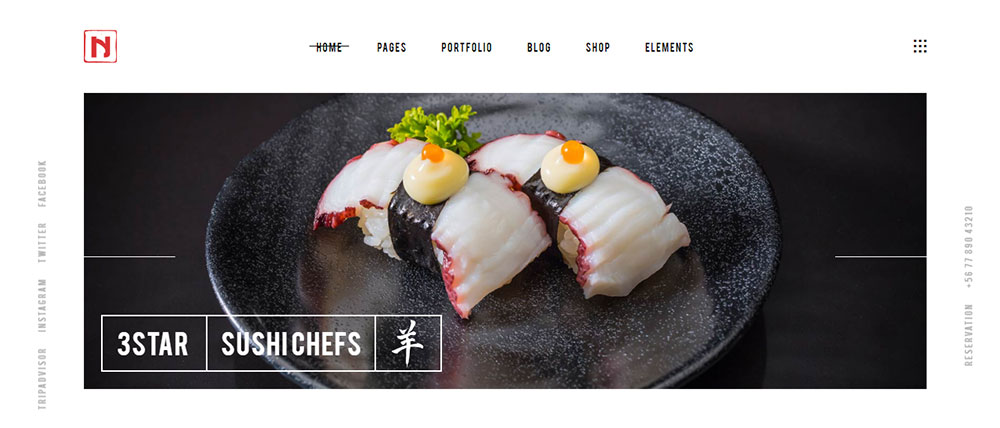The width and height of the screenshot is (1000, 428).
Task: Click the red N logo icon
Action: 100,47
